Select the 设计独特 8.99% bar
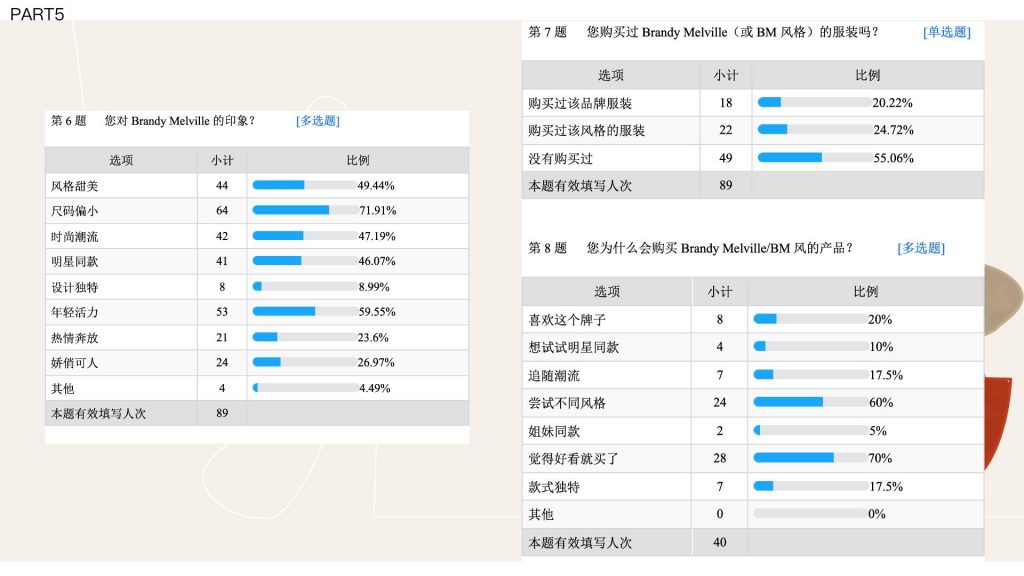Viewport: 1024px width, 576px height. click(x=304, y=286)
